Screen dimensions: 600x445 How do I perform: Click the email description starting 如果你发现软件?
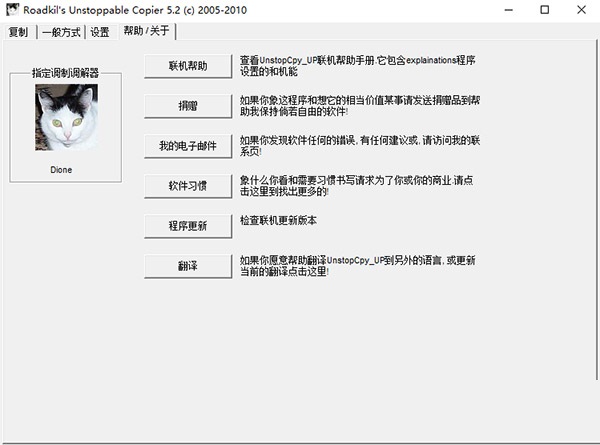(x=360, y=146)
